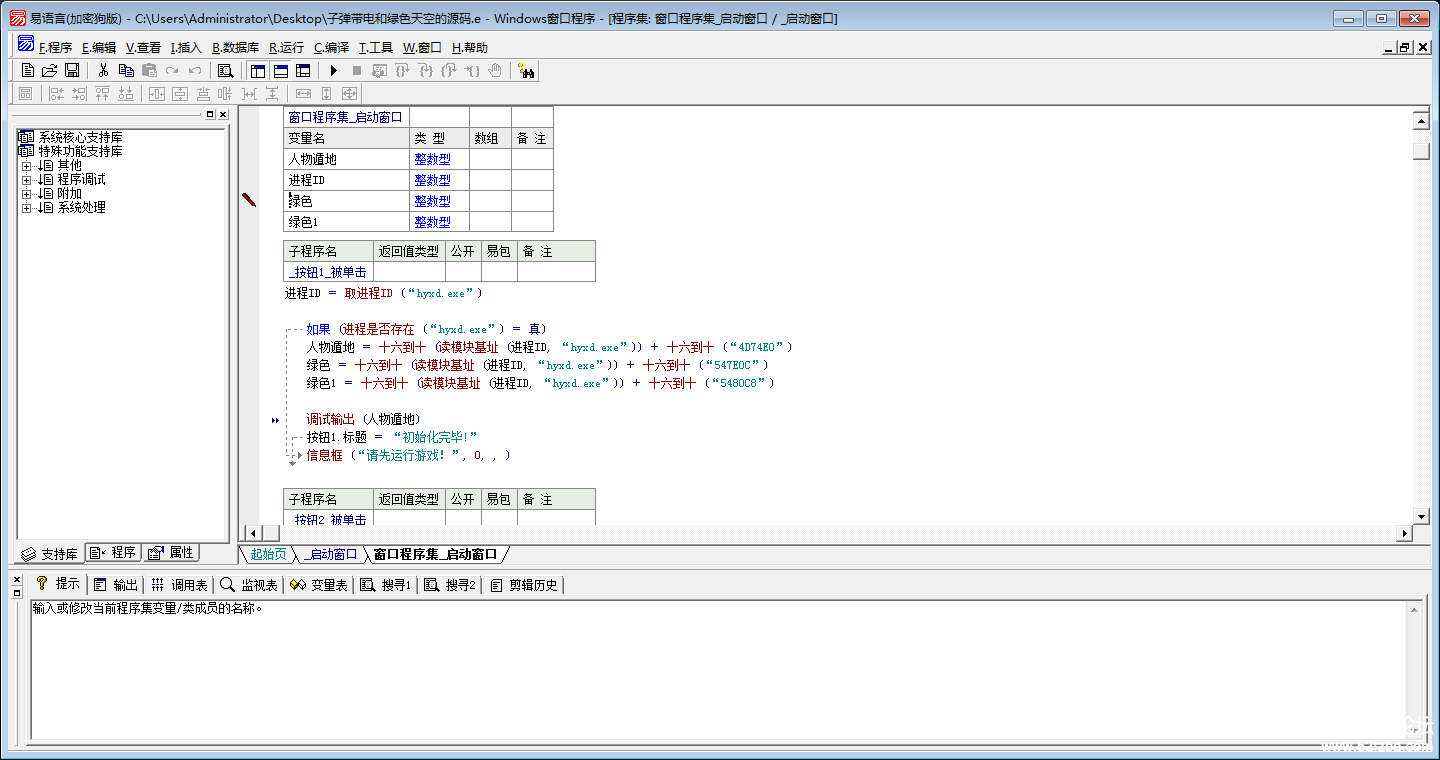Click the redo arrow toolbar icon
Screen dimensions: 1440x760
tap(172, 70)
